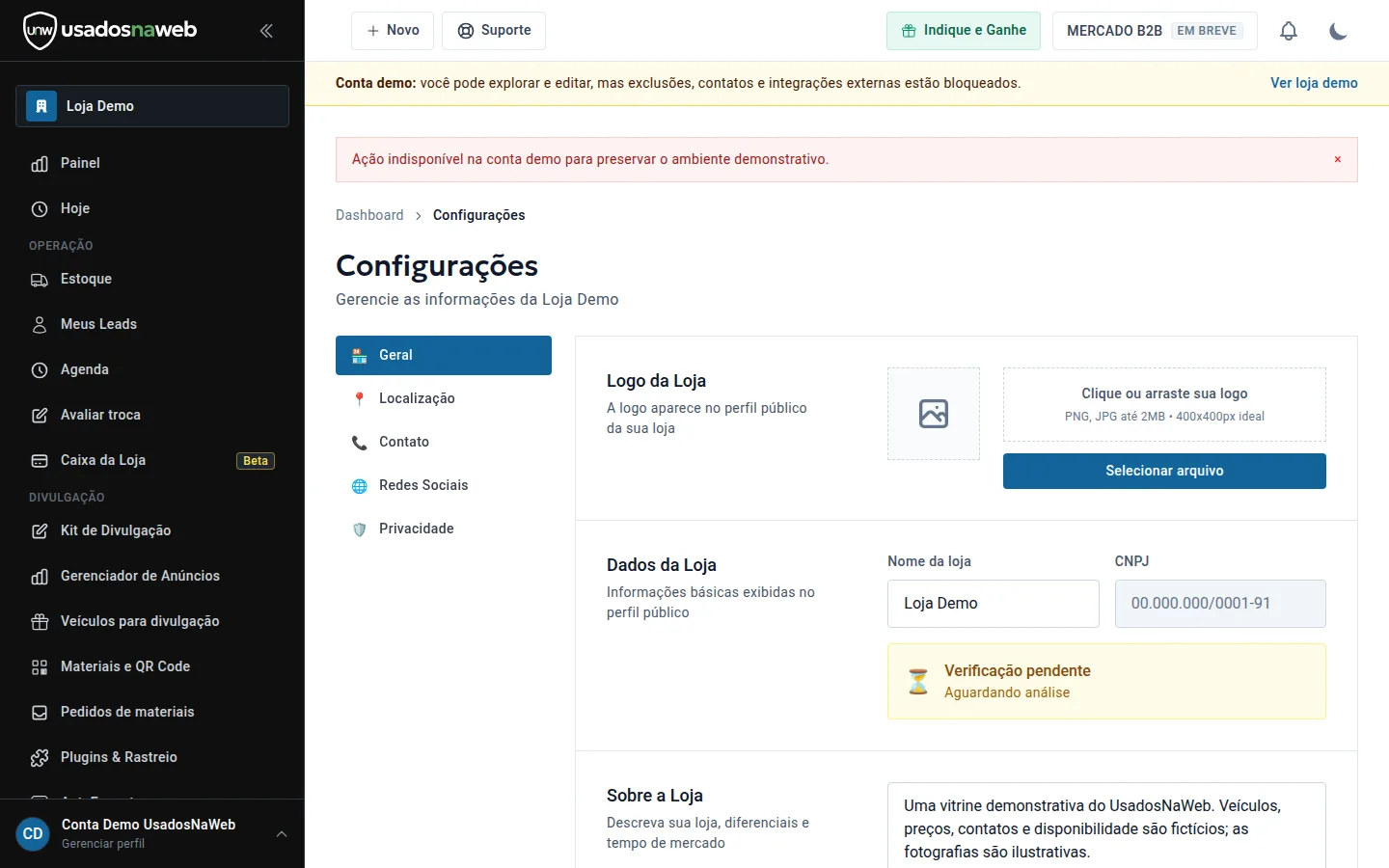Open the Loja Demo store selector
The image size is (1389, 868).
(x=152, y=106)
